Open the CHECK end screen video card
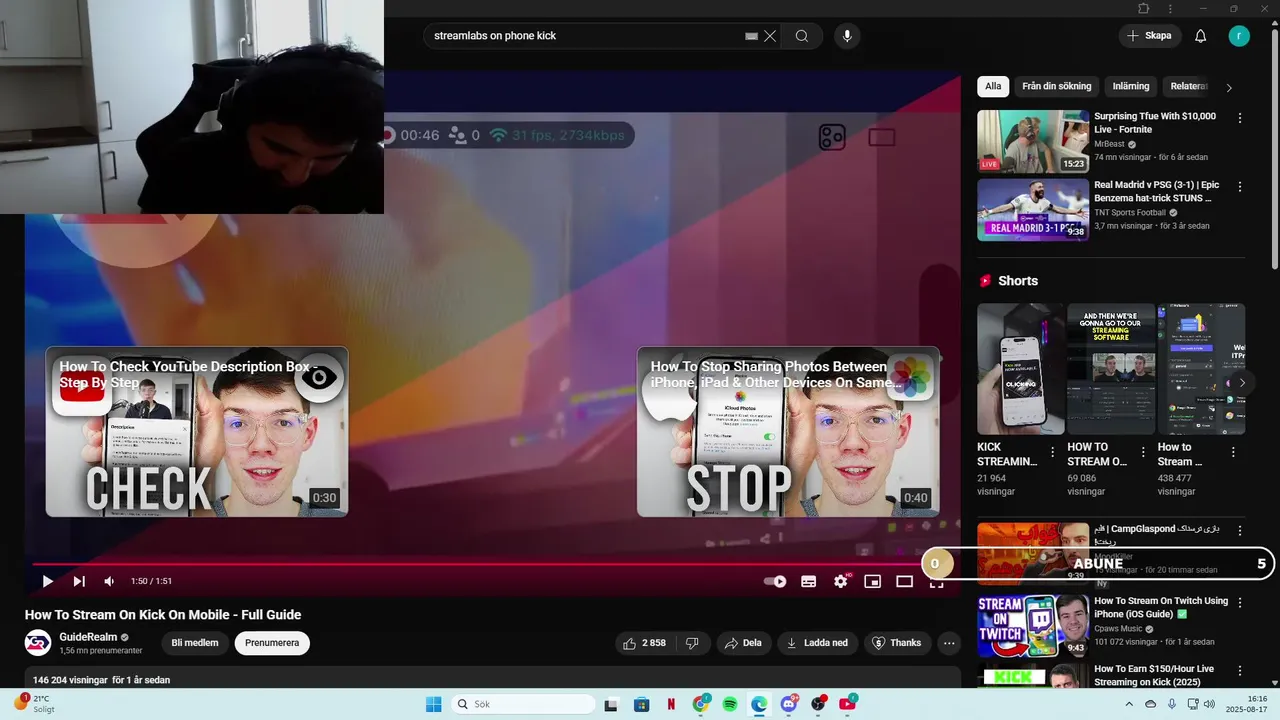This screenshot has height=720, width=1280. point(197,431)
